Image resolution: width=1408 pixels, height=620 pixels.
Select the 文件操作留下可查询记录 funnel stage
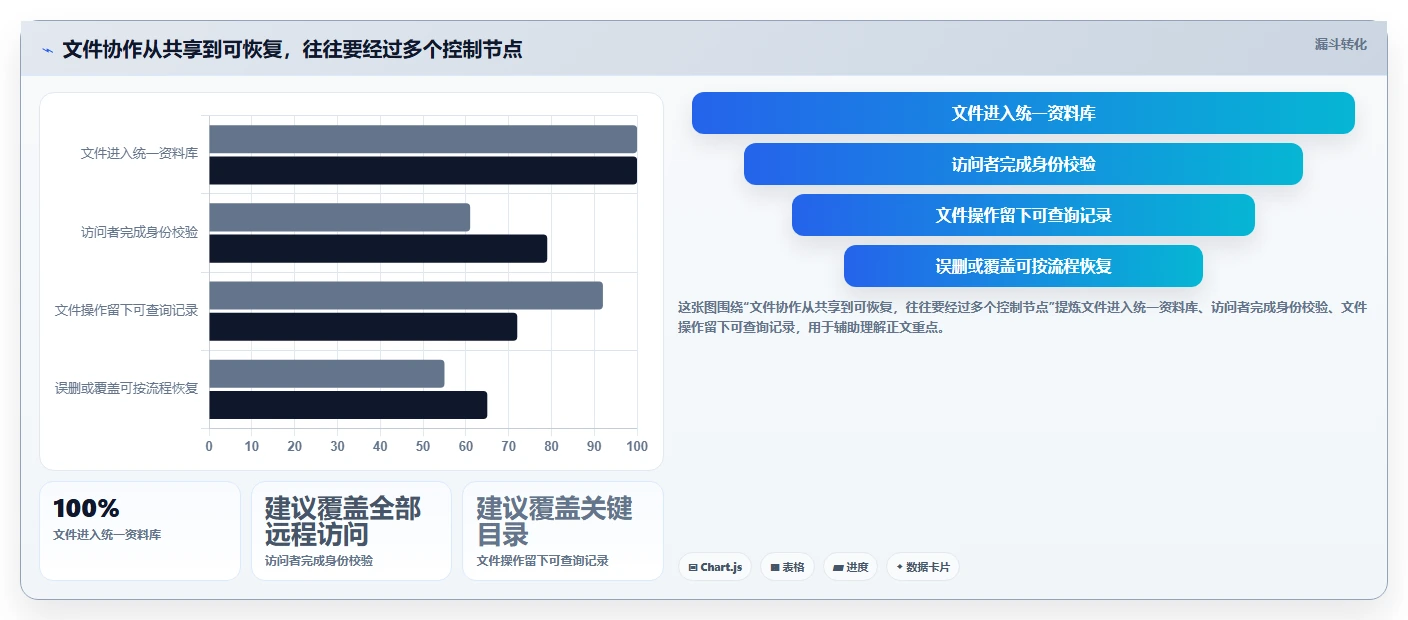(x=1023, y=215)
